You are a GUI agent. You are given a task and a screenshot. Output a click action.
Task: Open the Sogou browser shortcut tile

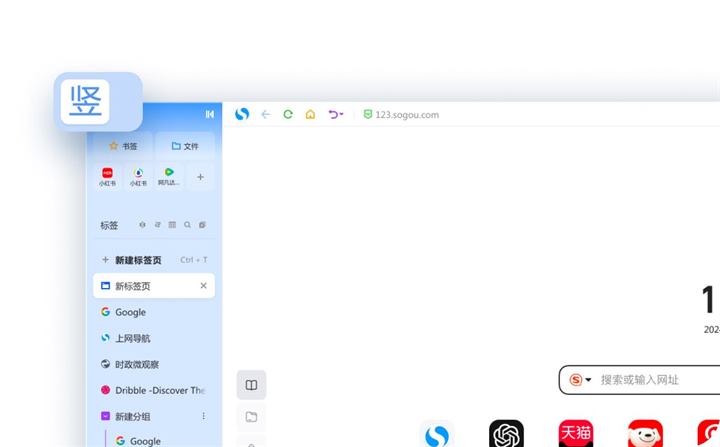(437, 433)
